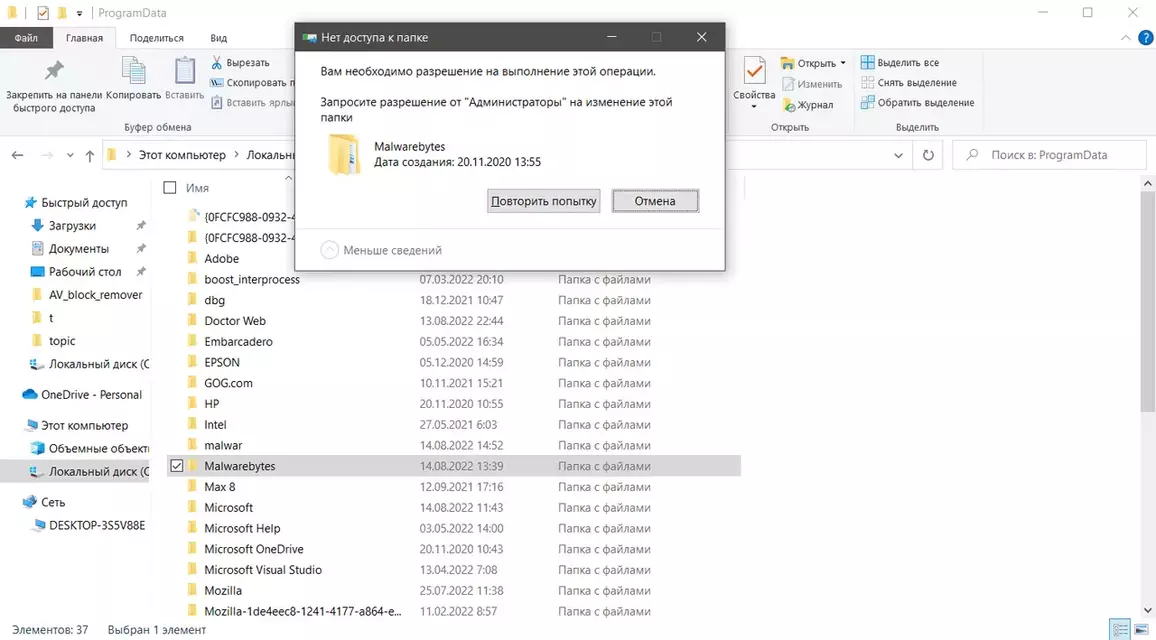This screenshot has width=1156, height=640.
Task: Open the Help question mark icon
Action: coord(1146,38)
